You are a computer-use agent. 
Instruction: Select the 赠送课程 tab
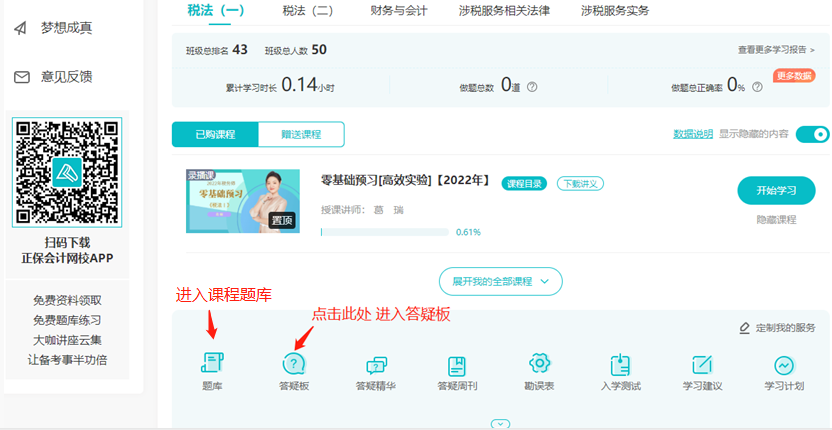tap(300, 134)
